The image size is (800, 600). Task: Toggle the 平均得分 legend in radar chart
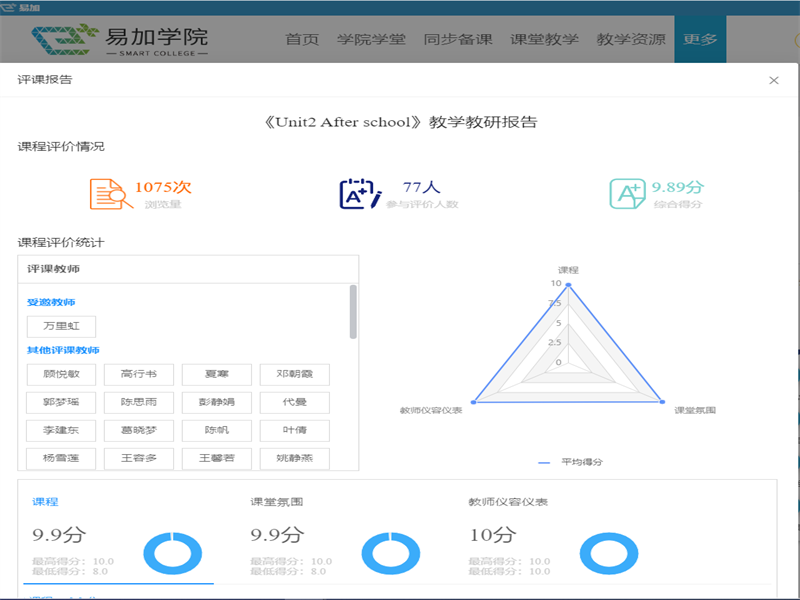point(570,462)
